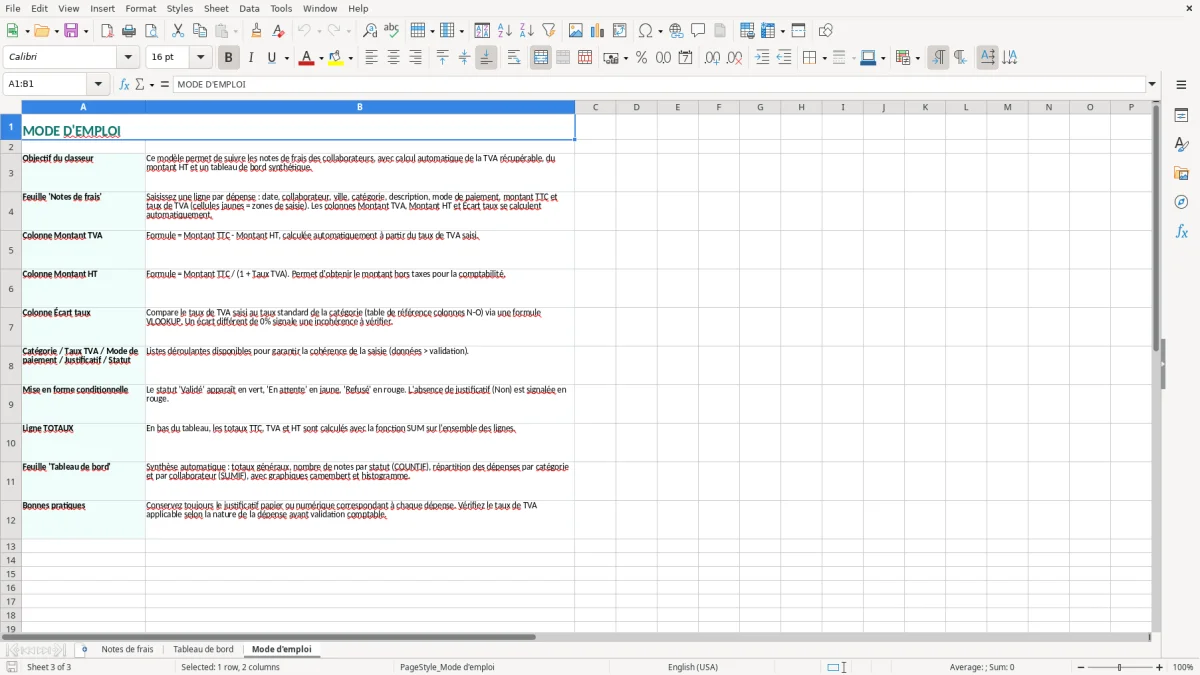
Task: Switch to 'Notes de frais' sheet tab
Action: tap(127, 649)
